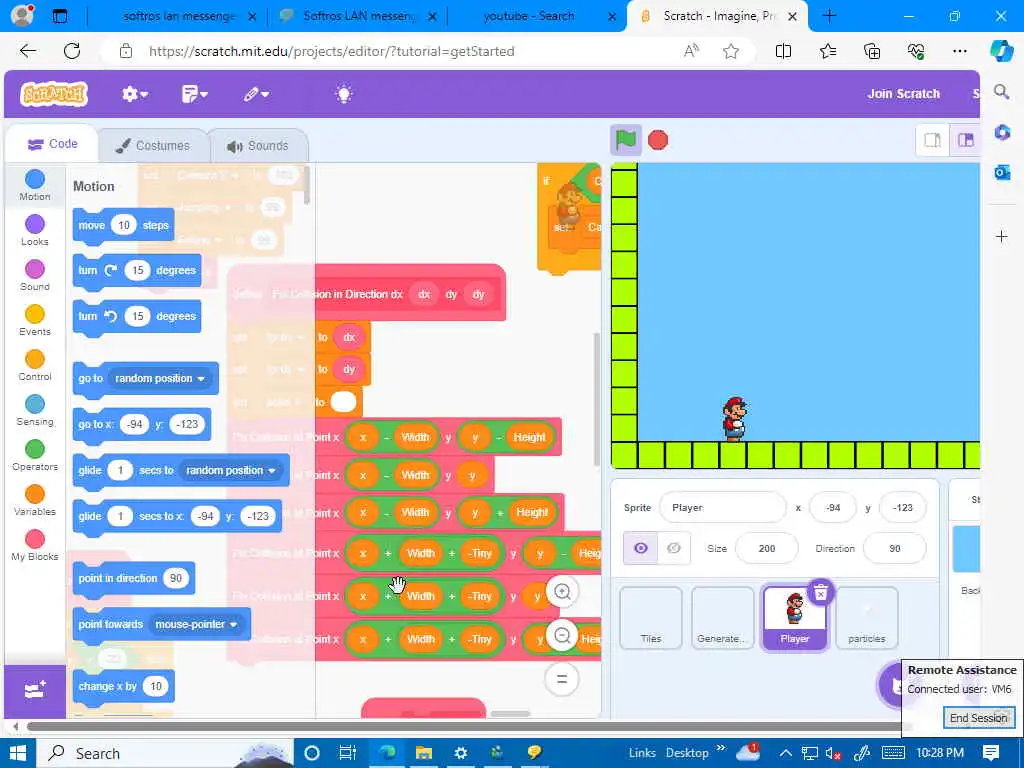
Task: Click the 'turn counterclockwise 15 degrees' block
Action: [137, 317]
